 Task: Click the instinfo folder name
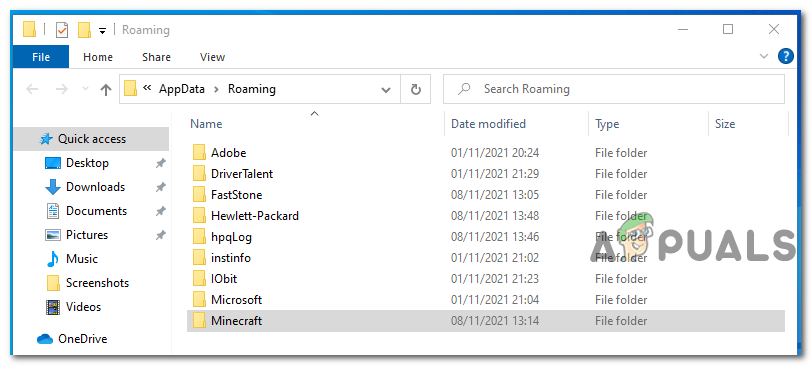tap(231, 258)
